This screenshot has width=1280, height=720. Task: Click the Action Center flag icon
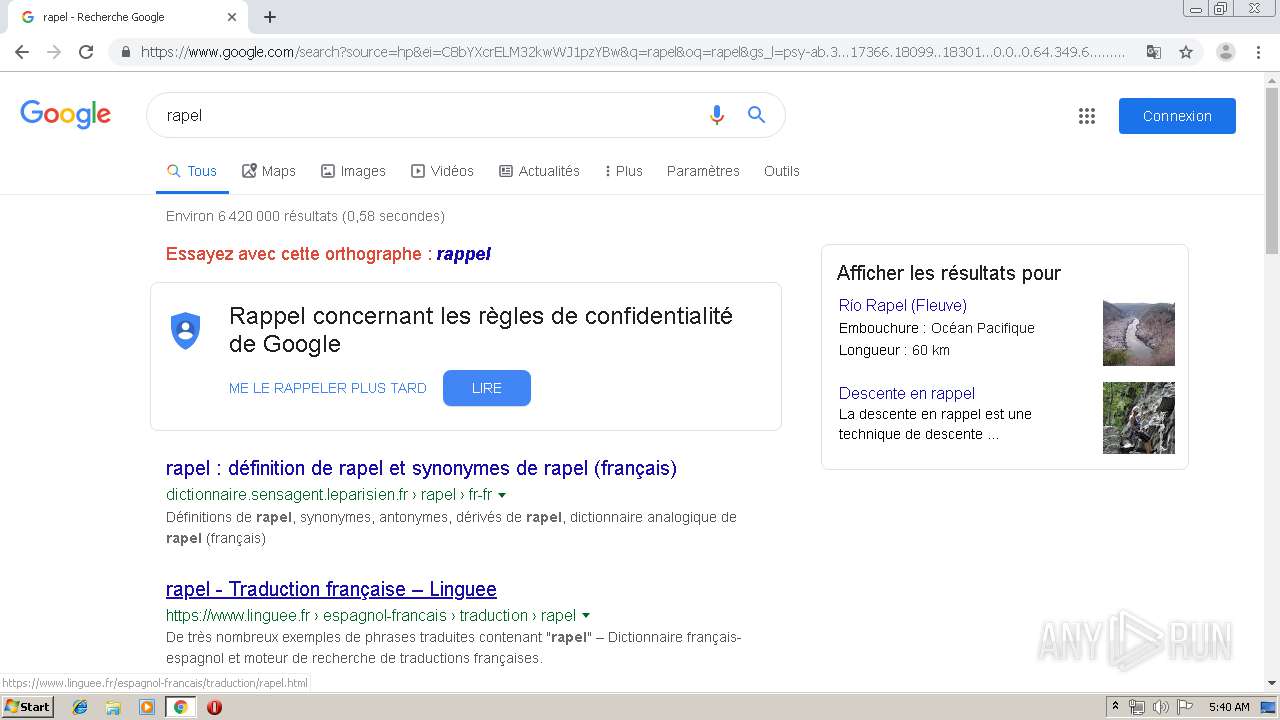1185,707
